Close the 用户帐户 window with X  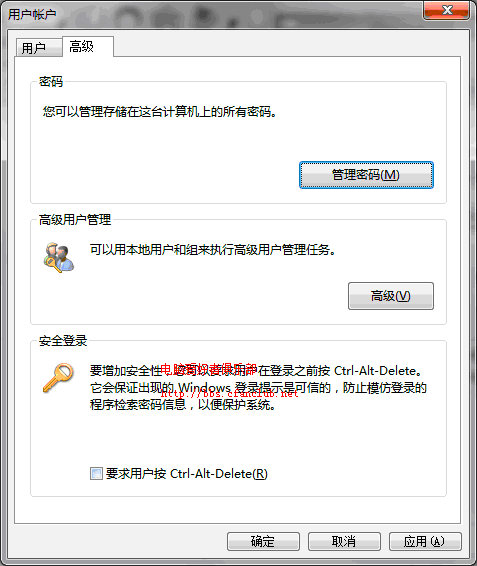[x=447, y=10]
